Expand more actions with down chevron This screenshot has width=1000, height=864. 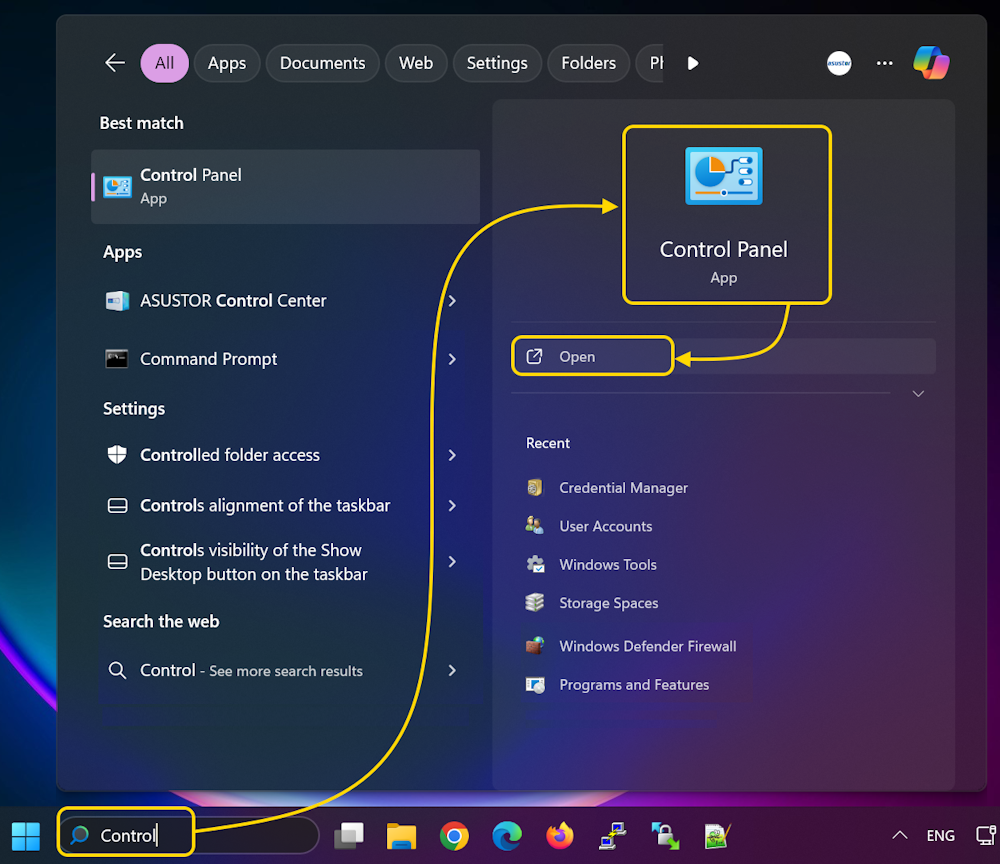tap(918, 393)
